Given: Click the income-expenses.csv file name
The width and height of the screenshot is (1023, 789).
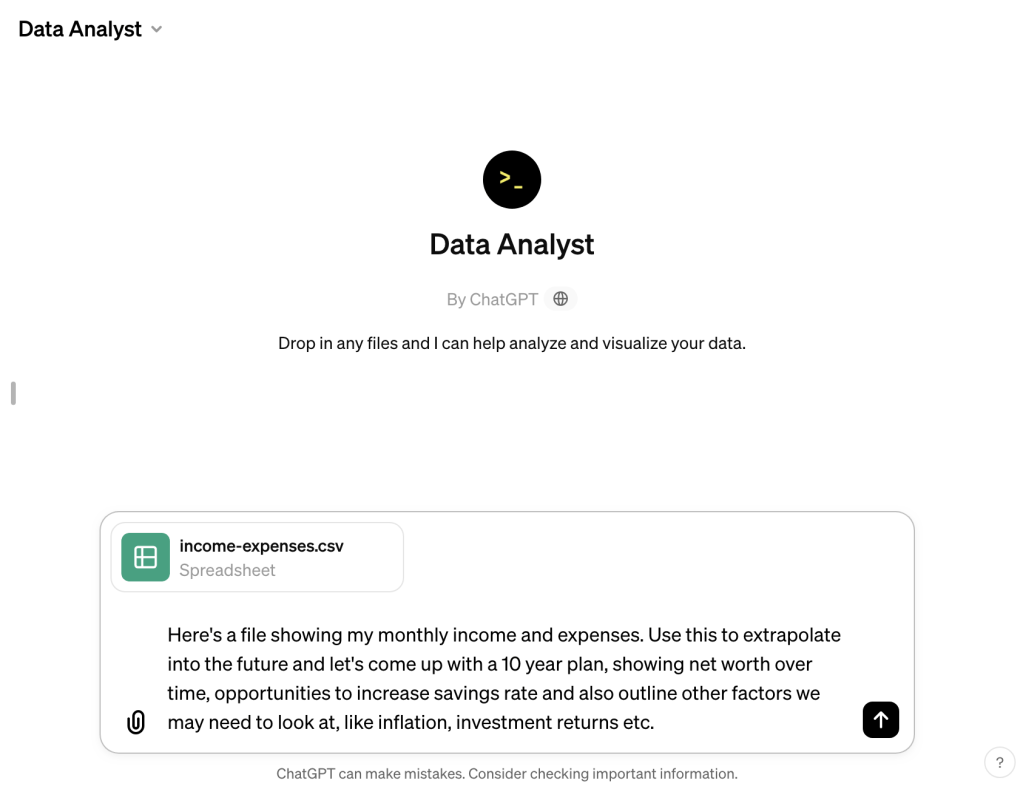Looking at the screenshot, I should click(x=261, y=546).
